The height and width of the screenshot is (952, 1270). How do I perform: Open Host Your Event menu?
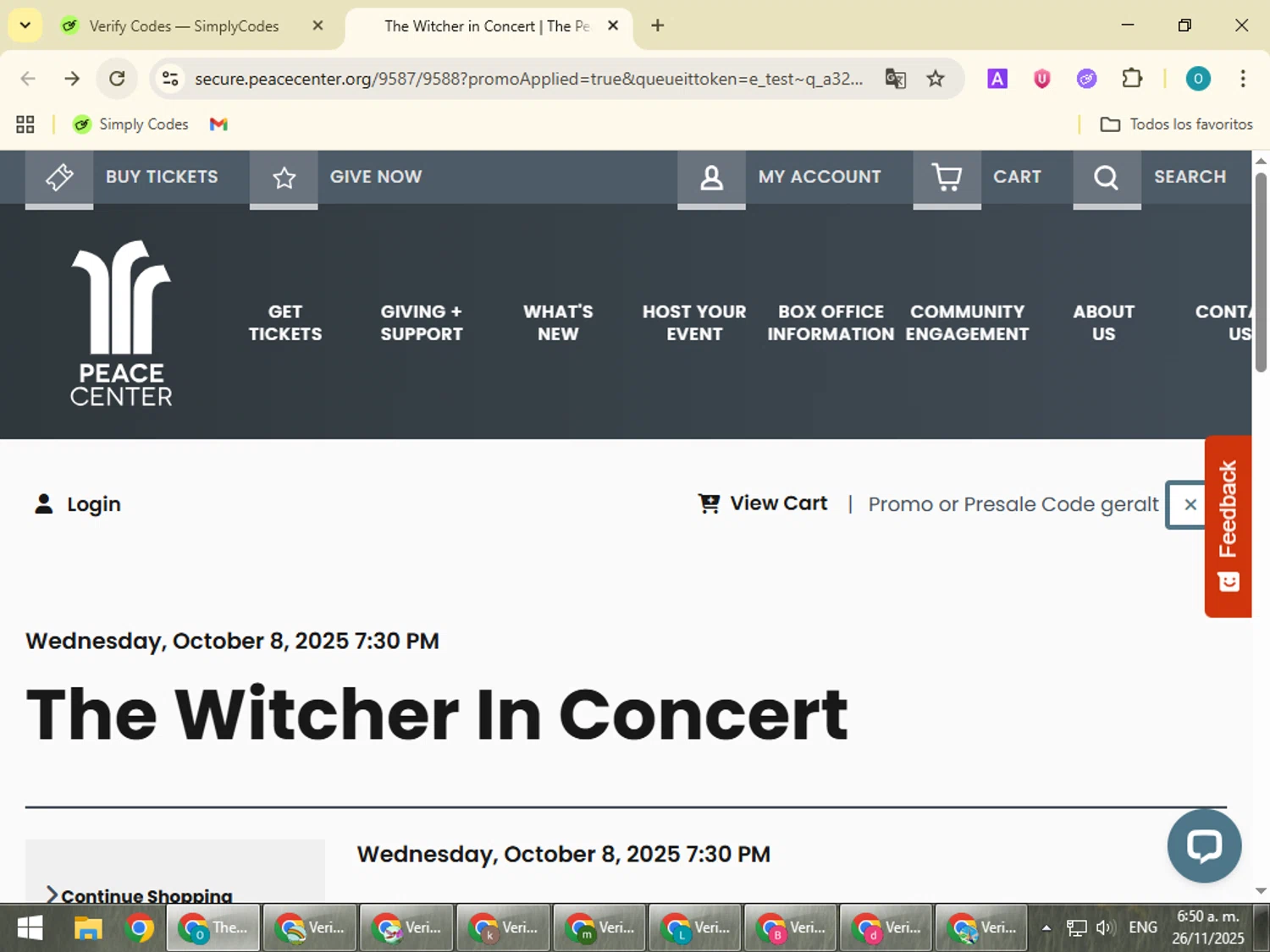coord(694,322)
